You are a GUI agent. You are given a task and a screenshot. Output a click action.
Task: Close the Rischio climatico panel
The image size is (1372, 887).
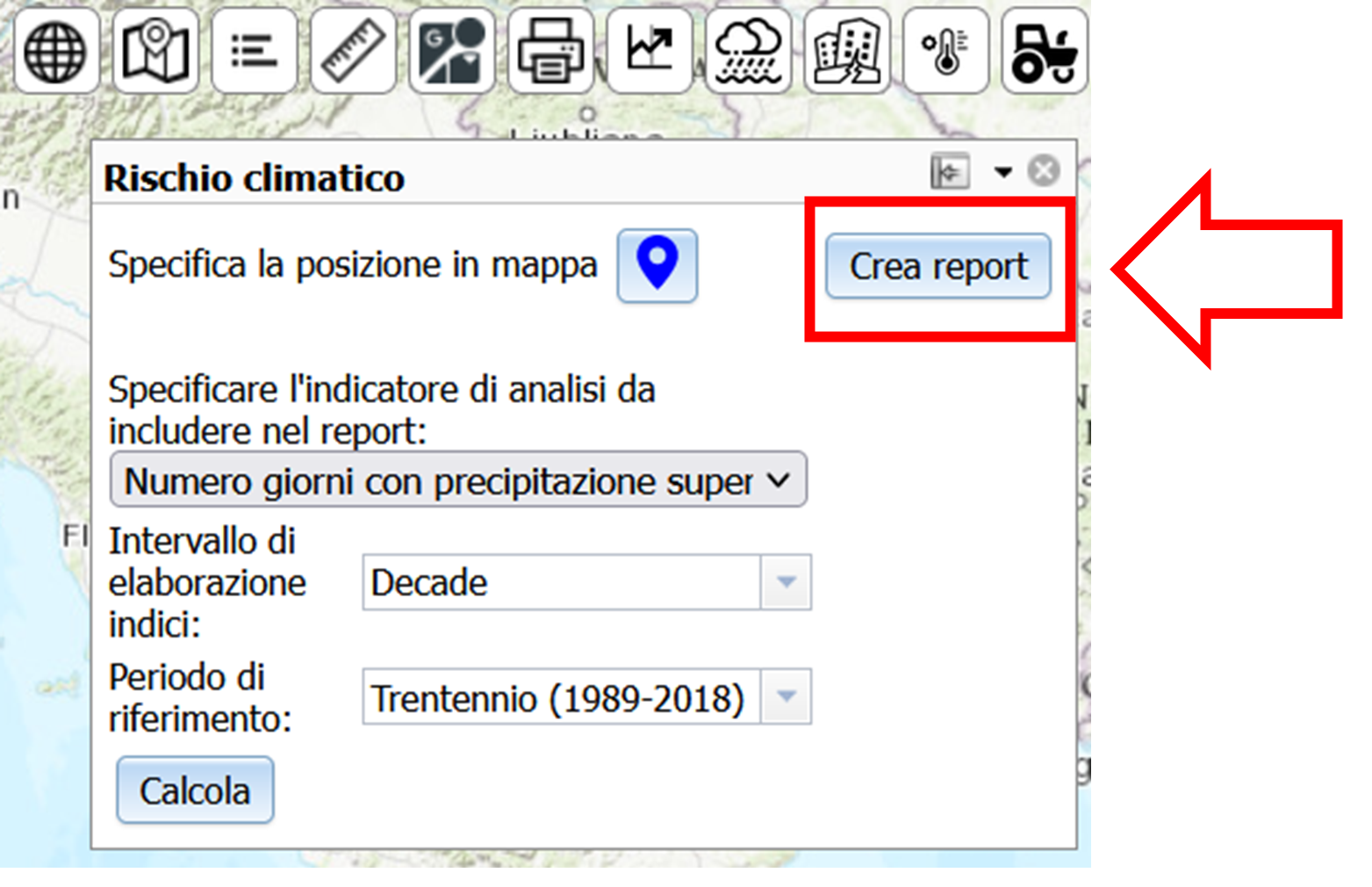(1044, 170)
